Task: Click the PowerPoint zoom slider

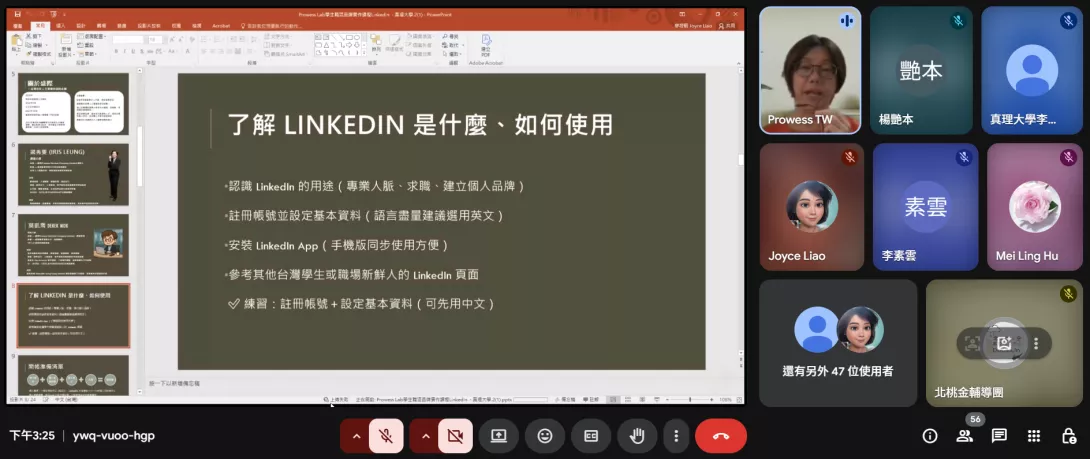Action: coord(690,400)
